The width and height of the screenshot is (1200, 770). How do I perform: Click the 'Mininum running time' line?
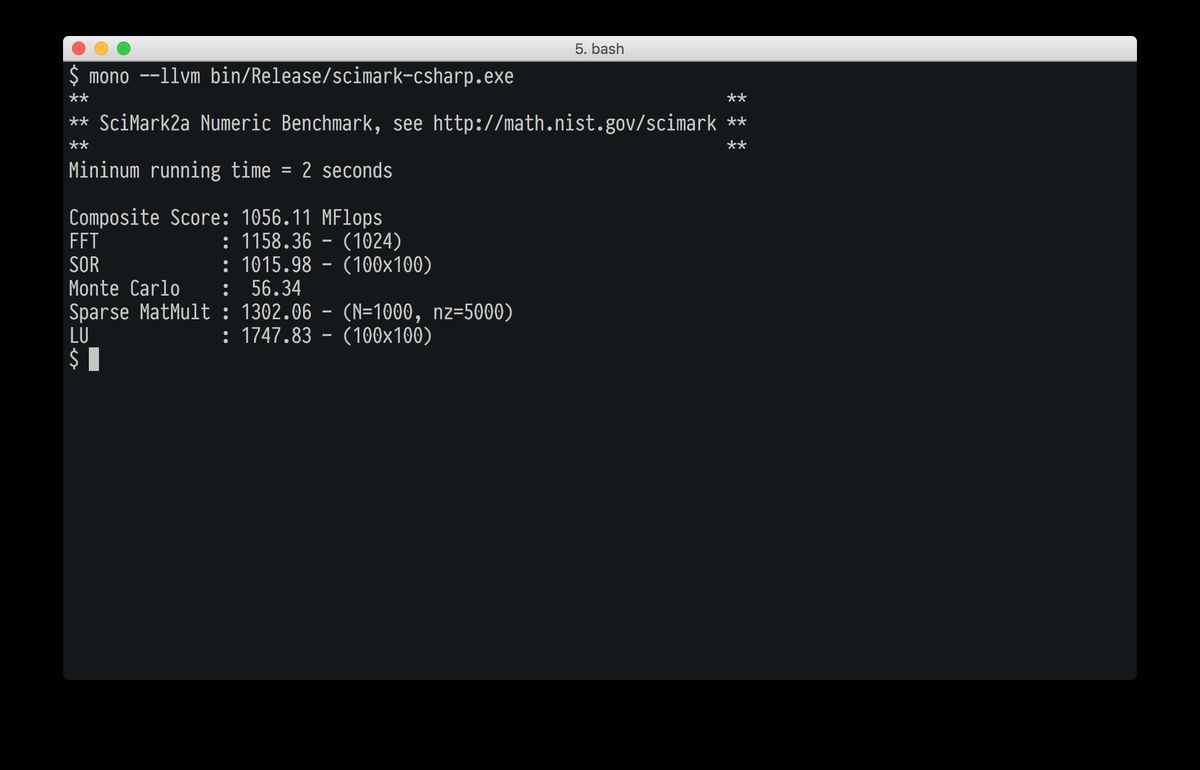click(231, 171)
